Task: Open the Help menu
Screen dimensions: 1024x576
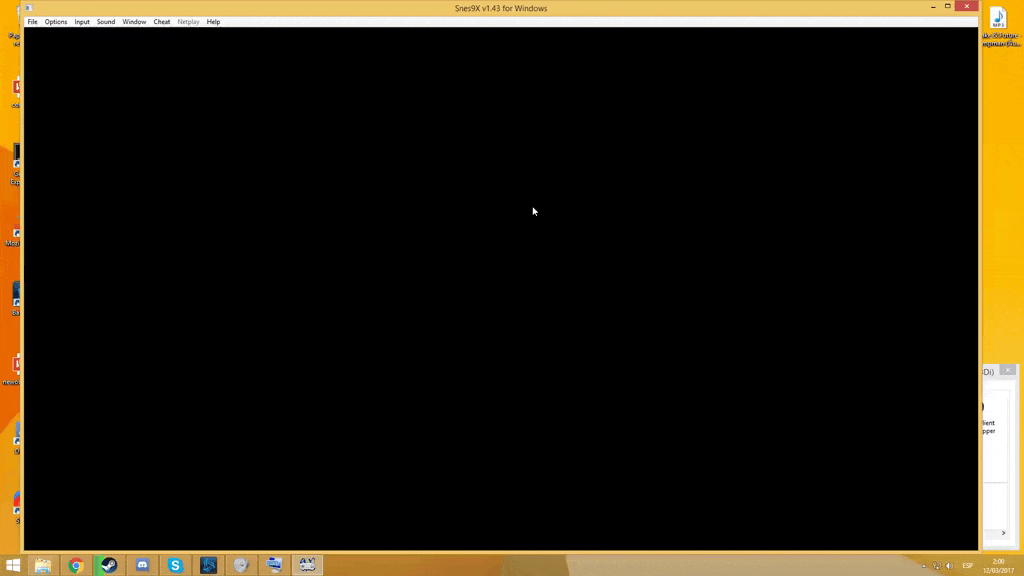Action: (x=213, y=21)
